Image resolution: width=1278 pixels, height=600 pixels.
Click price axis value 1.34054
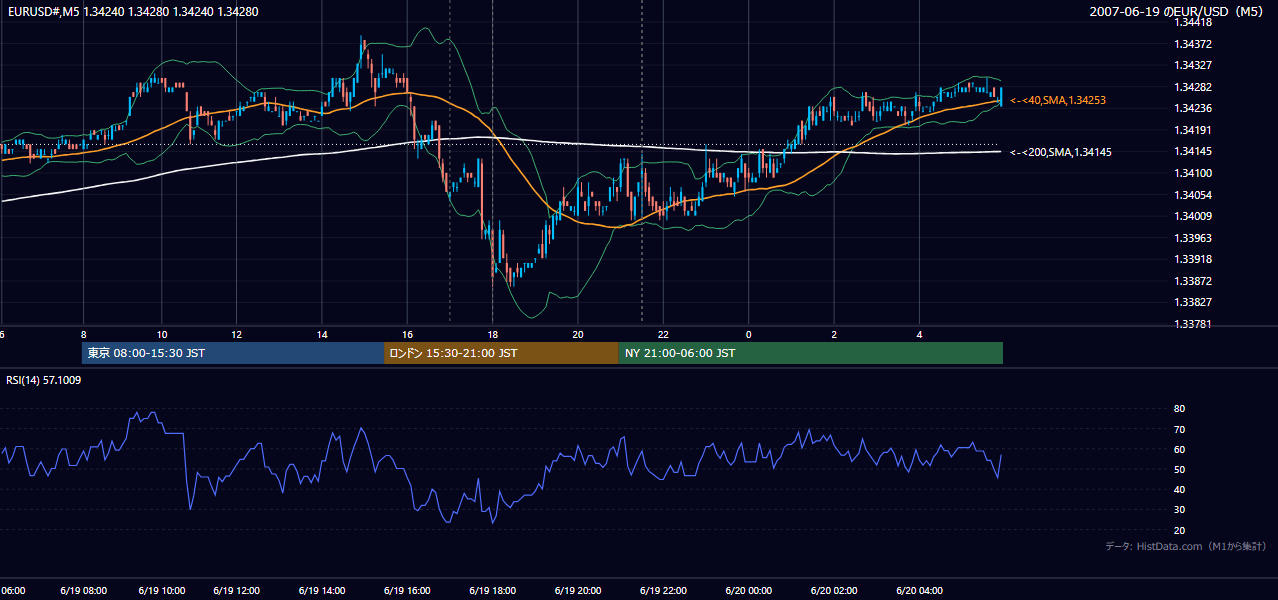pyautogui.click(x=1194, y=195)
